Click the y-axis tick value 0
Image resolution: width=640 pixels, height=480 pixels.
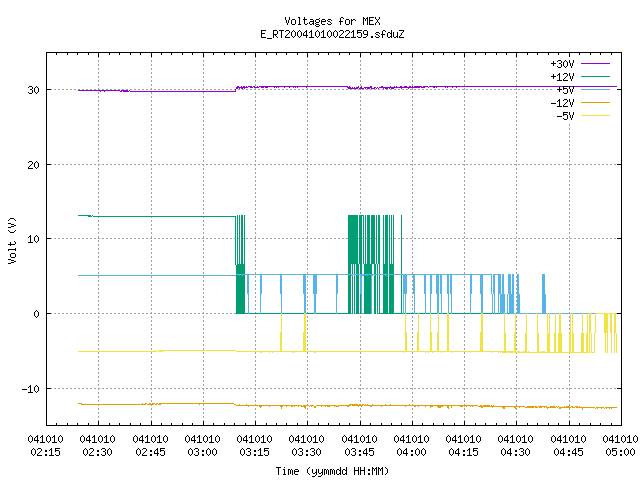[36, 314]
